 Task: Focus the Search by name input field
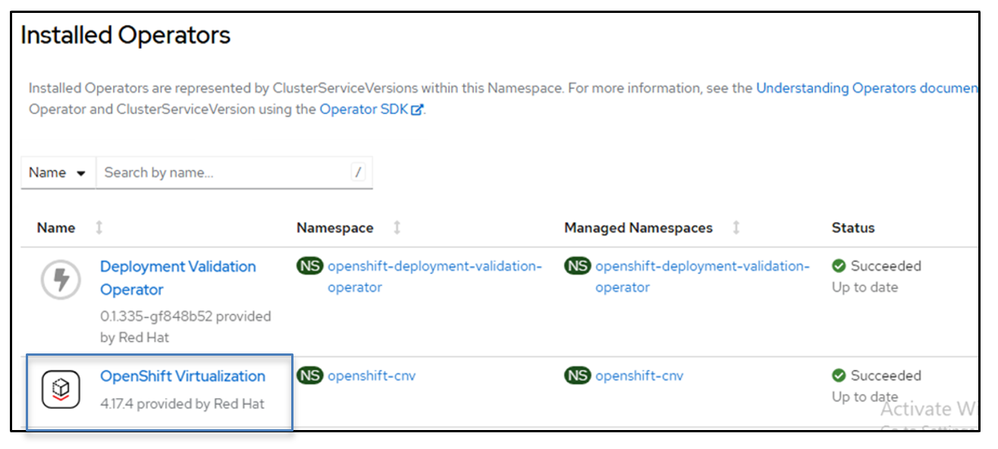coord(225,172)
